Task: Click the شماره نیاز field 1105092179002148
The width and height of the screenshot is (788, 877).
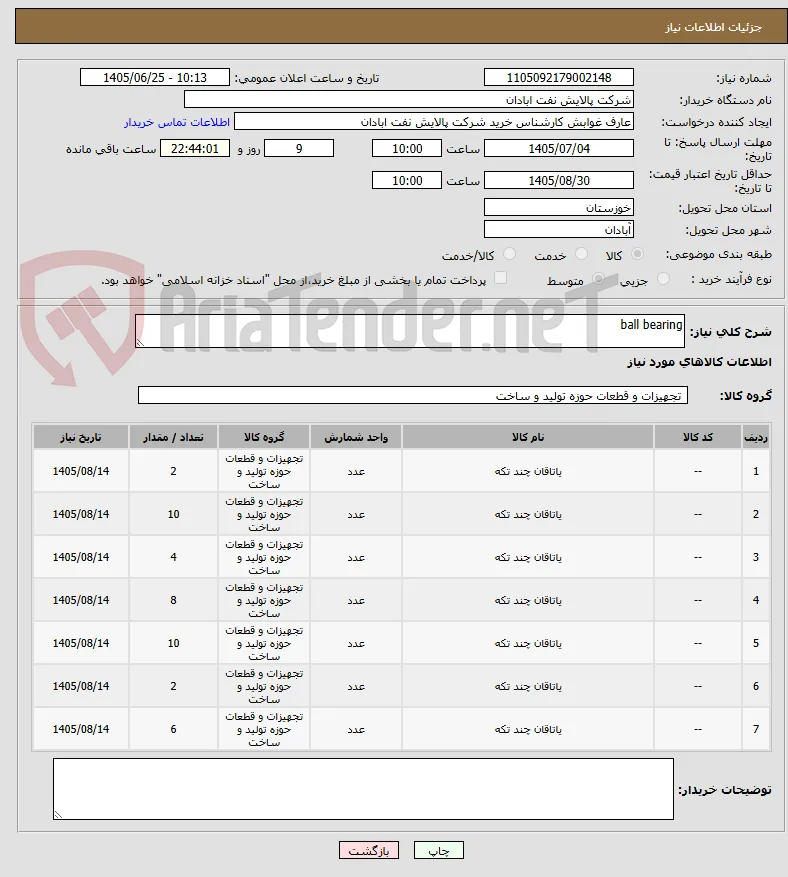Action: pyautogui.click(x=559, y=77)
